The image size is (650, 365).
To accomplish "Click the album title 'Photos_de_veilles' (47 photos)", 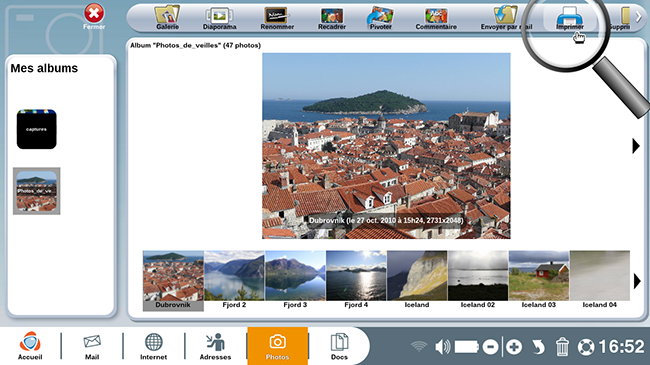I will pyautogui.click(x=195, y=45).
